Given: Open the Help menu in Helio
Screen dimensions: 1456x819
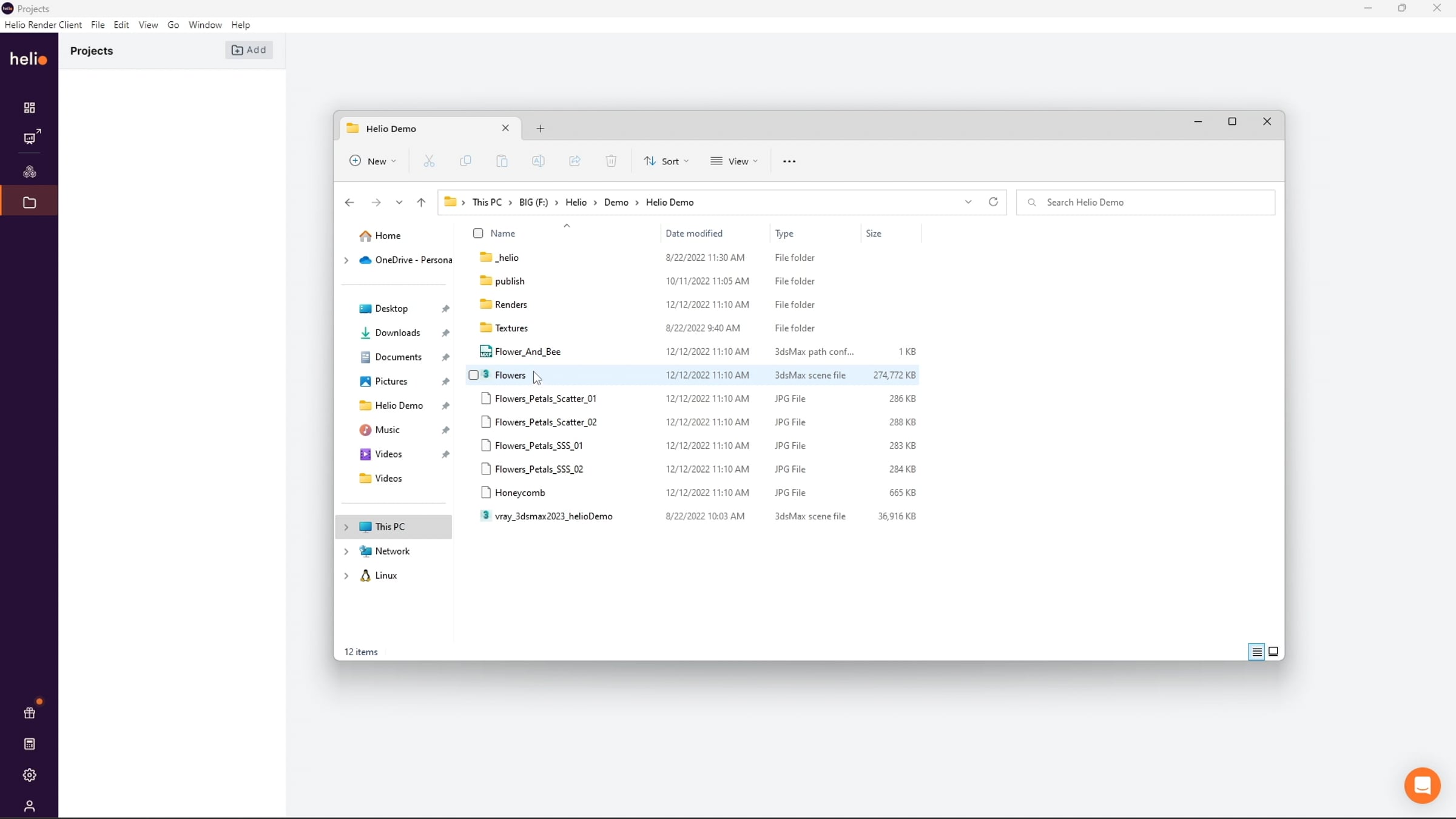Looking at the screenshot, I should click(241, 25).
